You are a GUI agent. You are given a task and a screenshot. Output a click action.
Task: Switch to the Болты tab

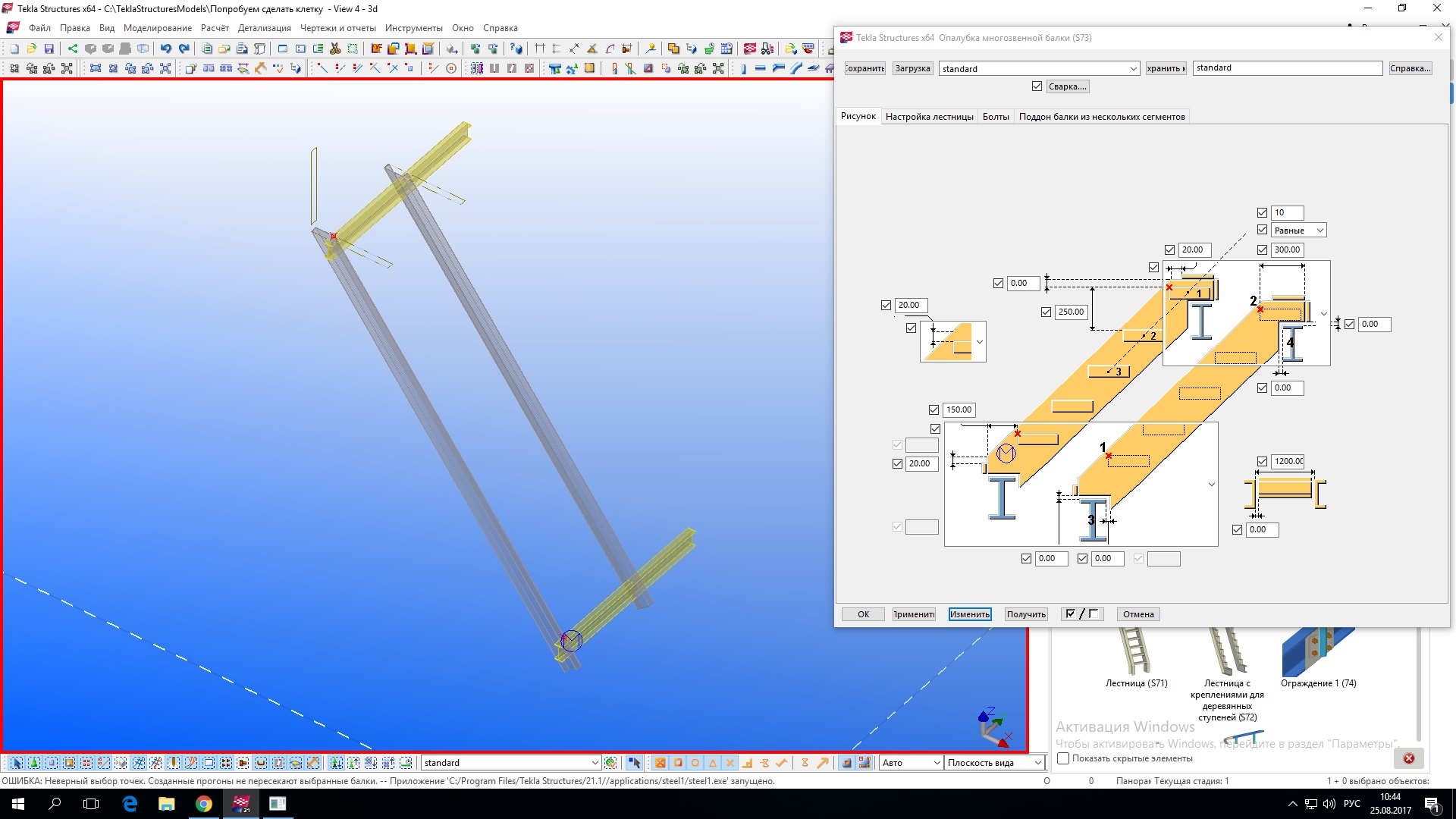(995, 117)
